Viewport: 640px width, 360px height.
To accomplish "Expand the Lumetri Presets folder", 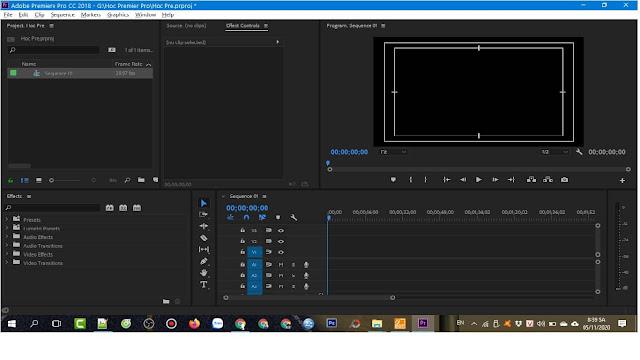I will coord(7,228).
